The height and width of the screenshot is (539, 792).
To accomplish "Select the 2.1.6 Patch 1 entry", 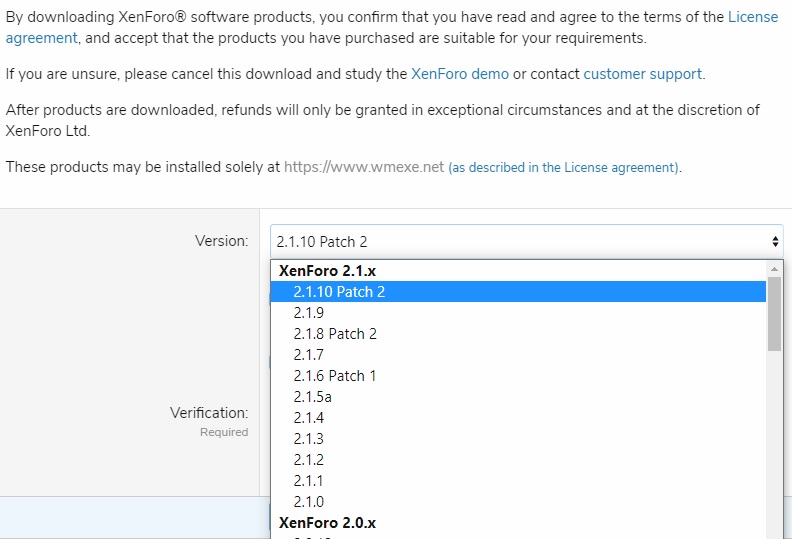I will coord(518,376).
